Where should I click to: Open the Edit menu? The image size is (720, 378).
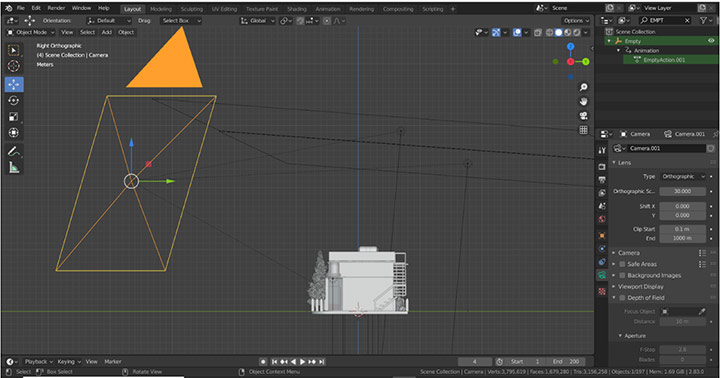(36, 8)
